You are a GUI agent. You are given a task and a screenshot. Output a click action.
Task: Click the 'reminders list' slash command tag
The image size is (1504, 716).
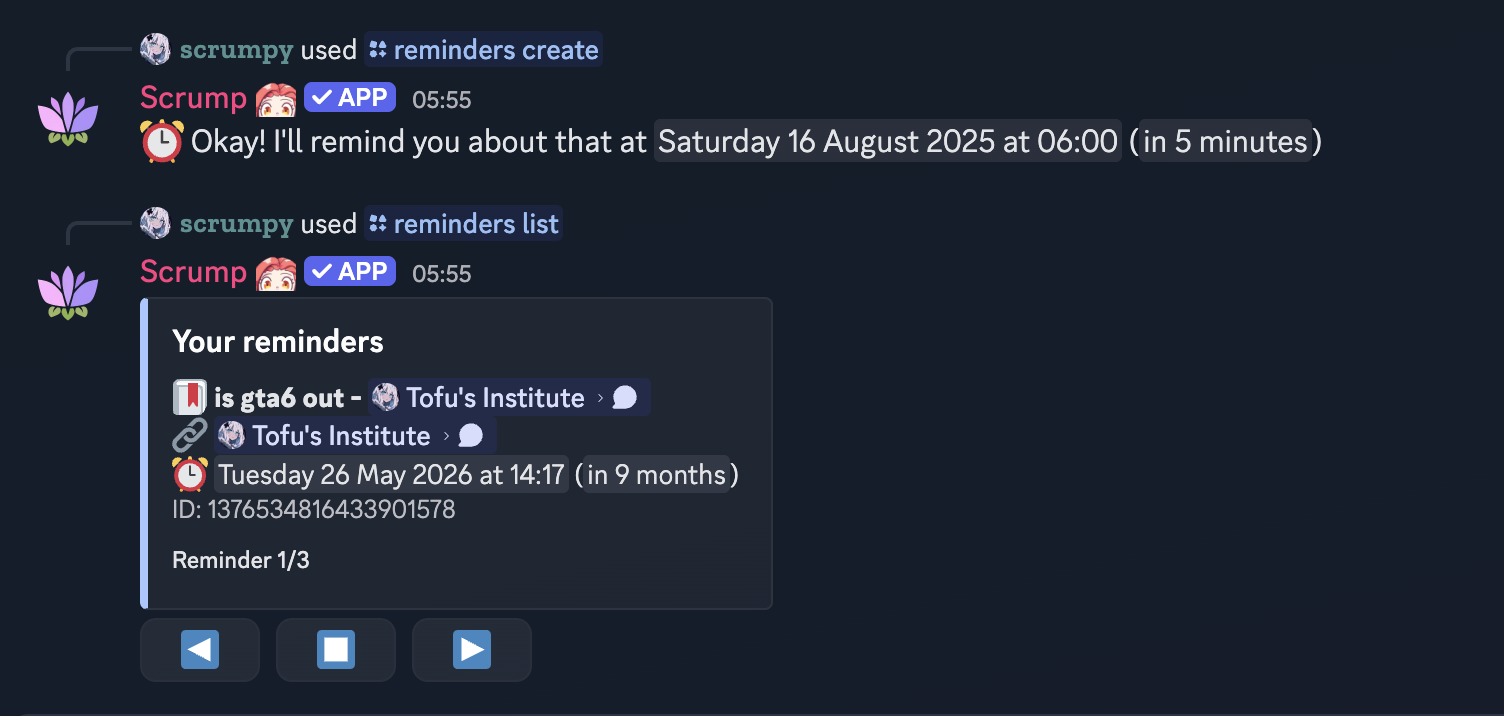463,223
